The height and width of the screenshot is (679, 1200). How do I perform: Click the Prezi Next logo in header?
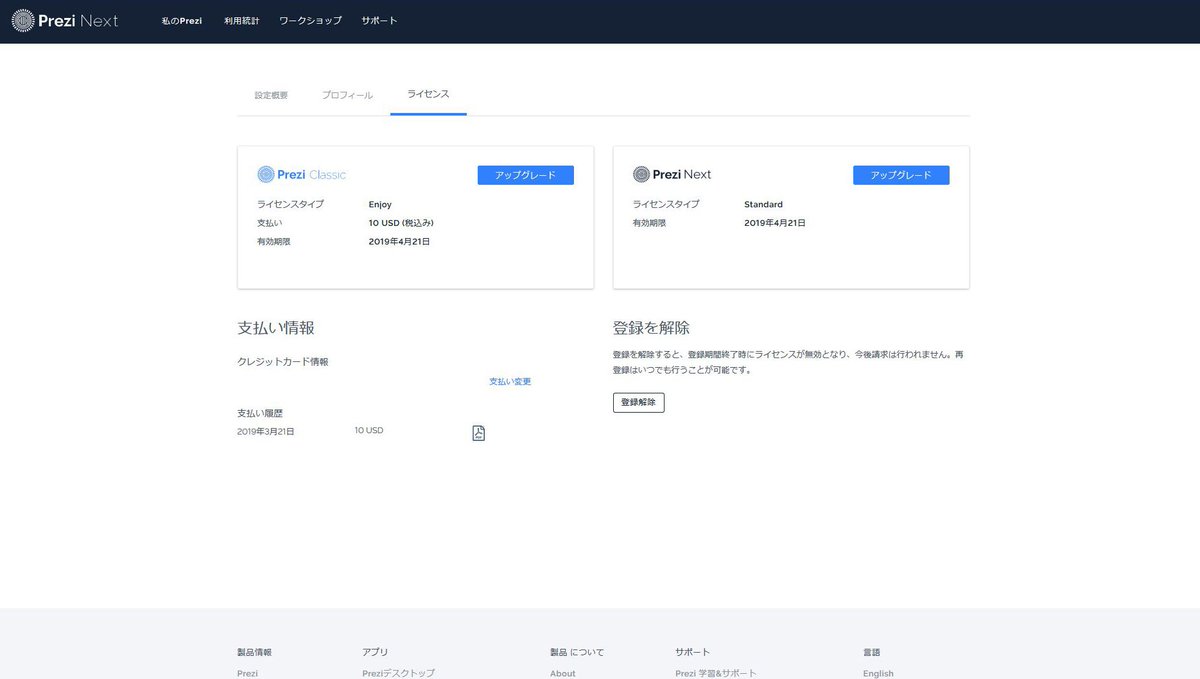pyautogui.click(x=65, y=20)
